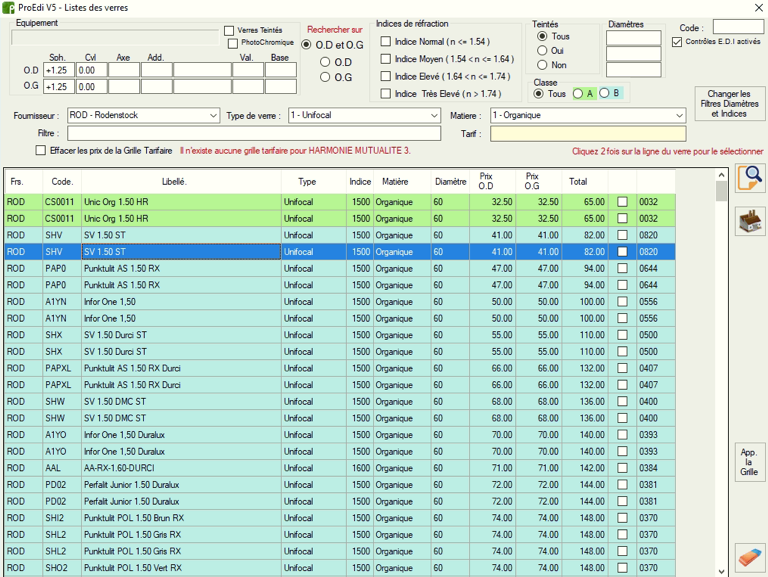Viewport: 768px width, 577px height.
Task: Open the Type de verre dropdown
Action: tap(434, 116)
